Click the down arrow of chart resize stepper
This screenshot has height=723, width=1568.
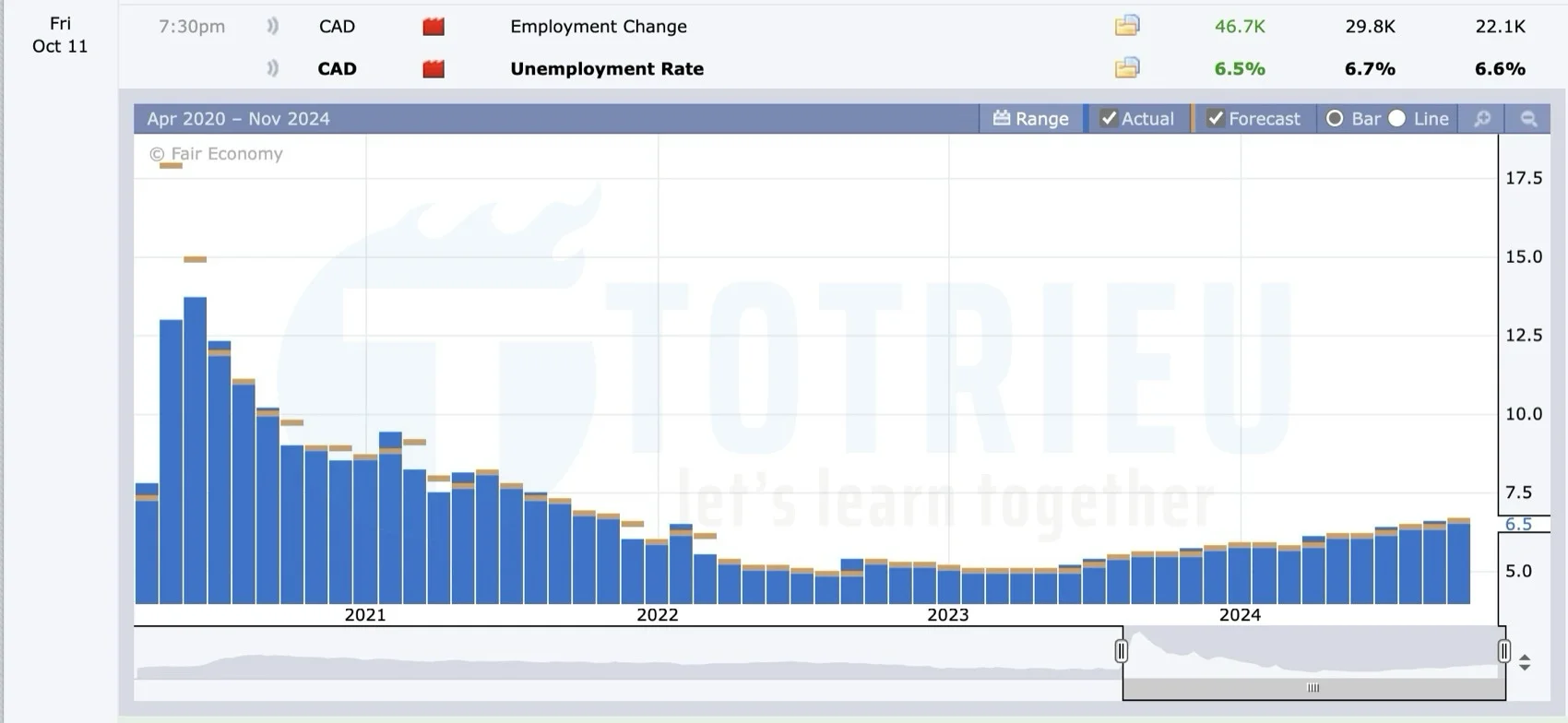pos(1525,668)
